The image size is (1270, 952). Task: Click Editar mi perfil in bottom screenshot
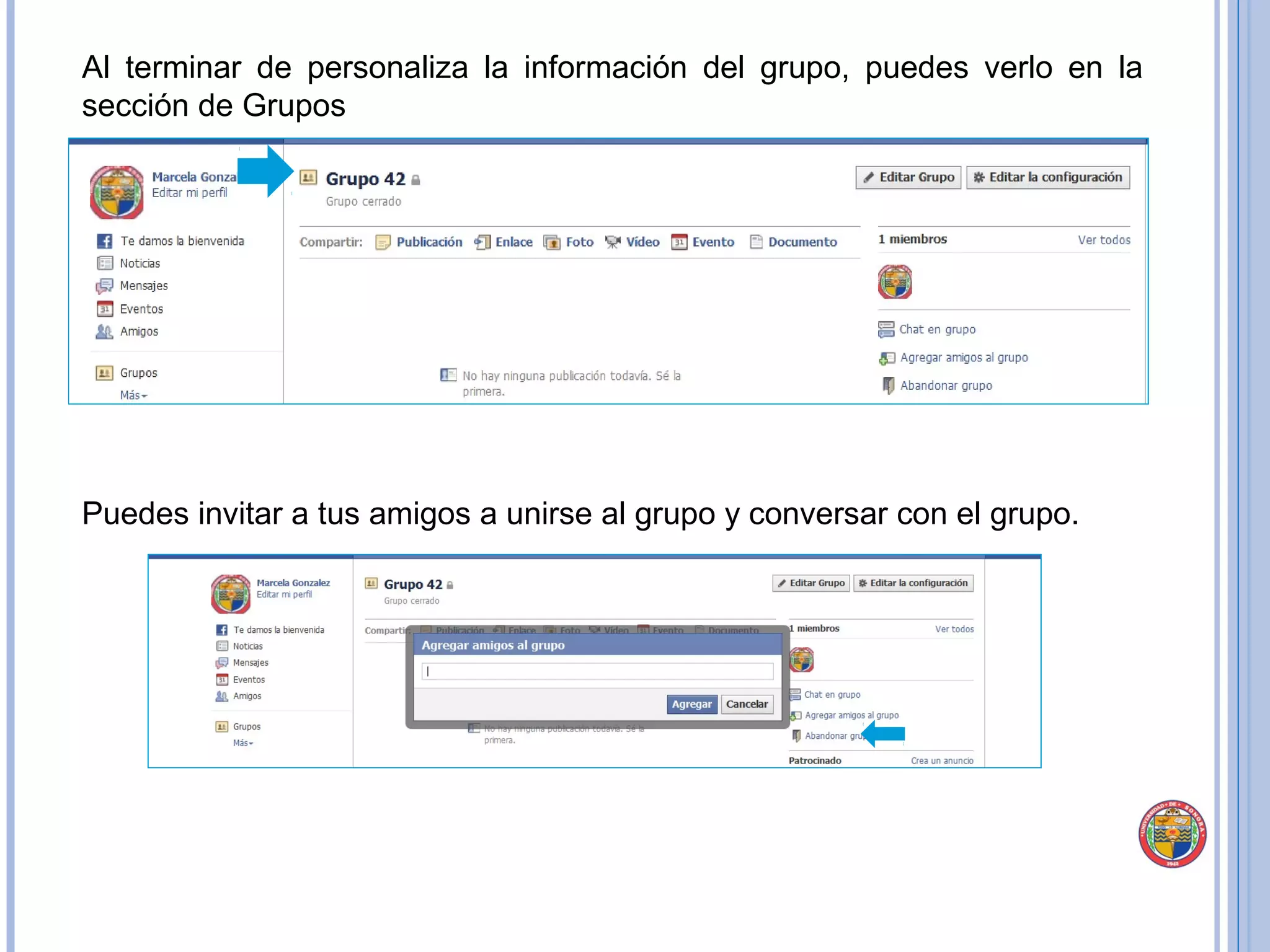click(284, 594)
